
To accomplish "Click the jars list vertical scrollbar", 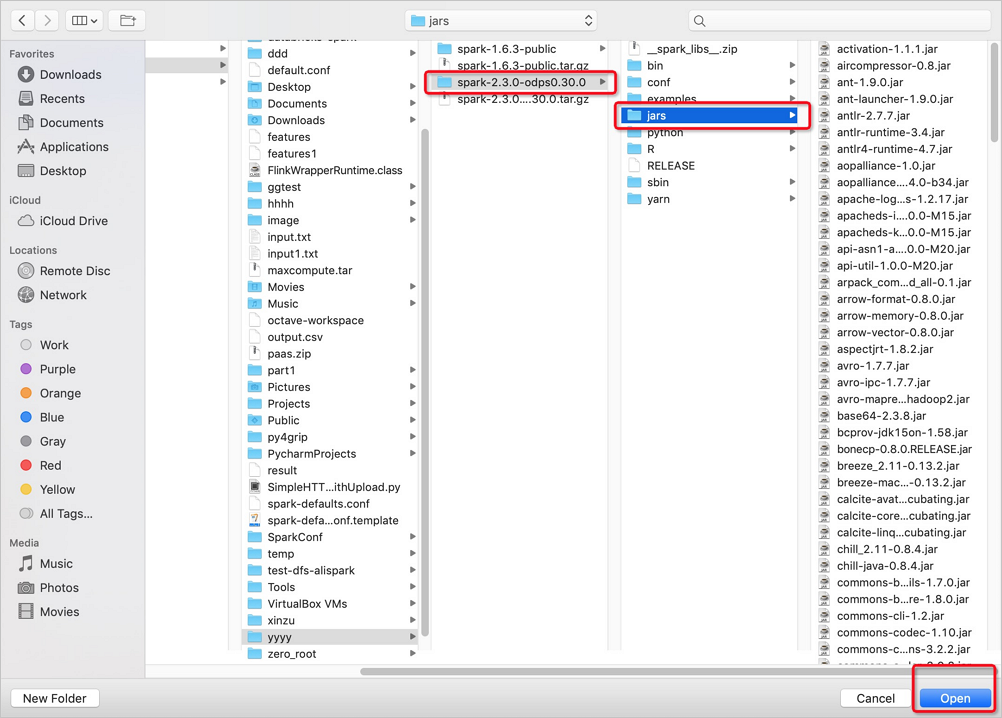I will [x=994, y=93].
